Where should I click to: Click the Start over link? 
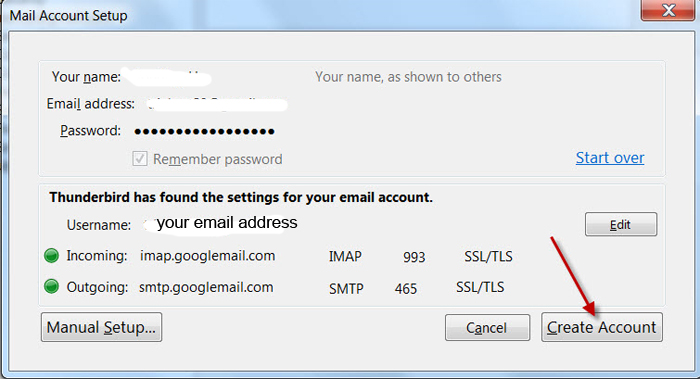[610, 158]
